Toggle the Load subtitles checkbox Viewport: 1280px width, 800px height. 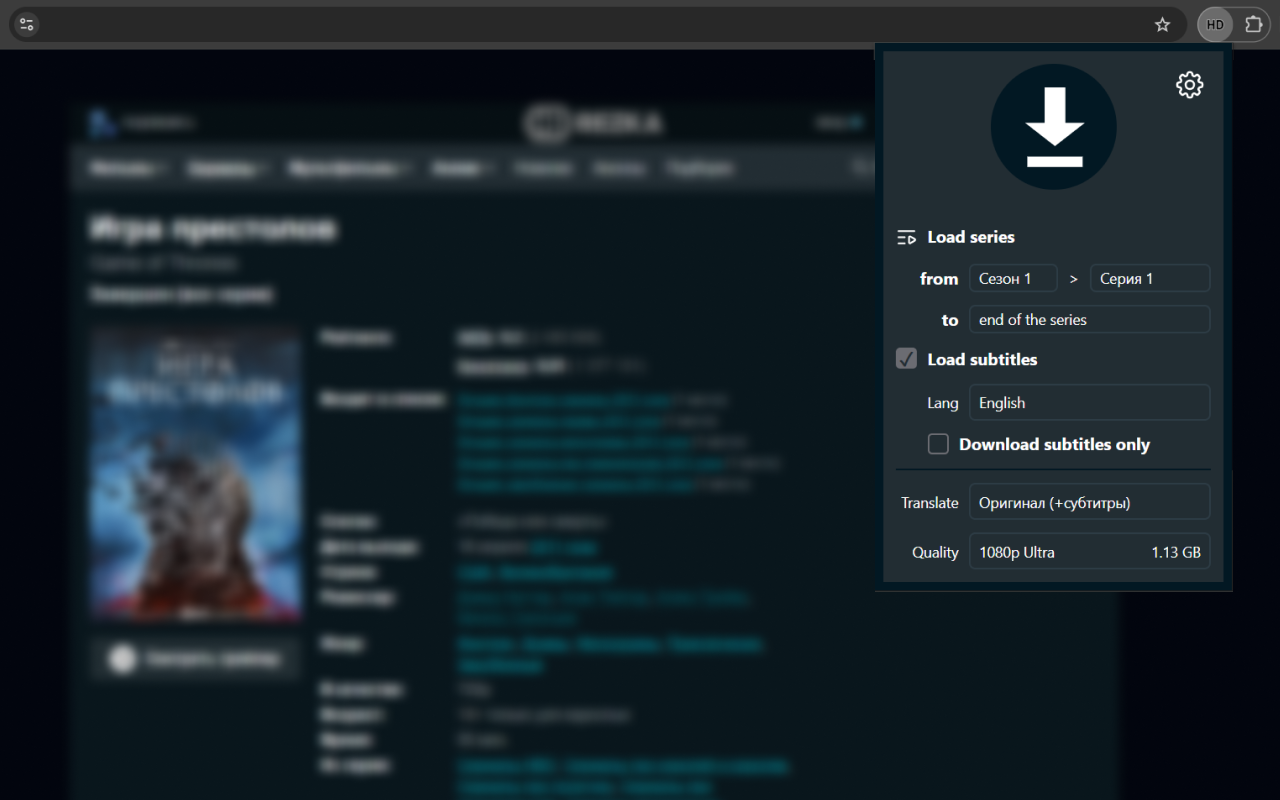[906, 359]
